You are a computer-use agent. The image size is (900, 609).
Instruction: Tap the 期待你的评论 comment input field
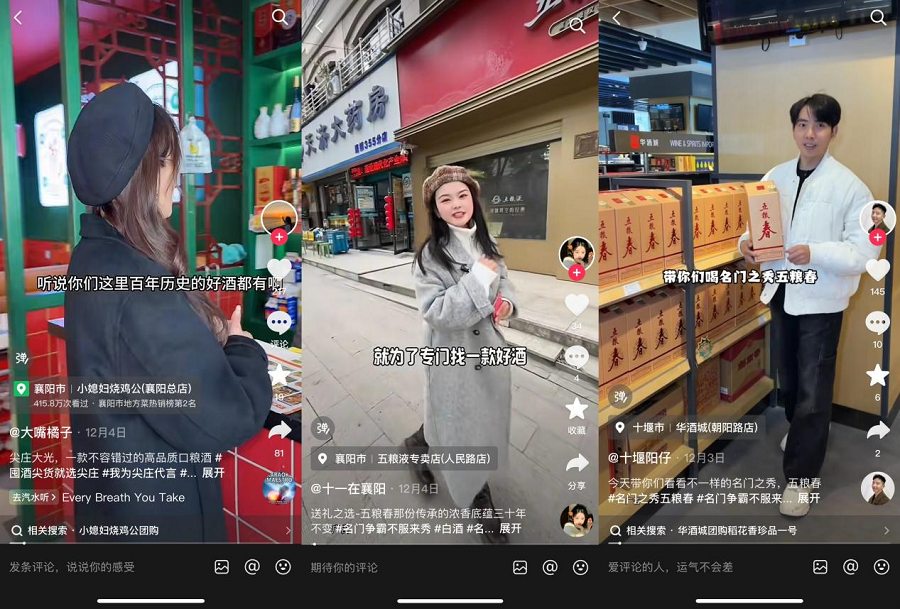click(400, 567)
